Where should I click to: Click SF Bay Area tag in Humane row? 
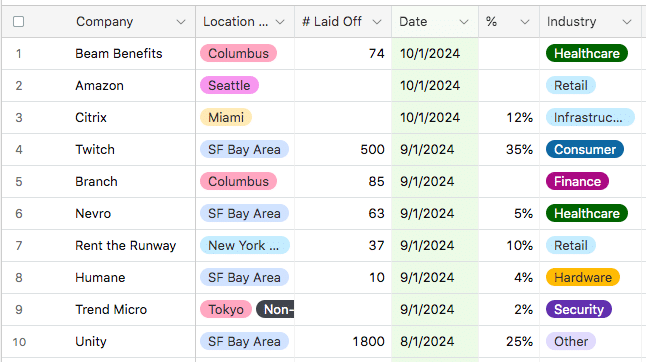(x=244, y=277)
